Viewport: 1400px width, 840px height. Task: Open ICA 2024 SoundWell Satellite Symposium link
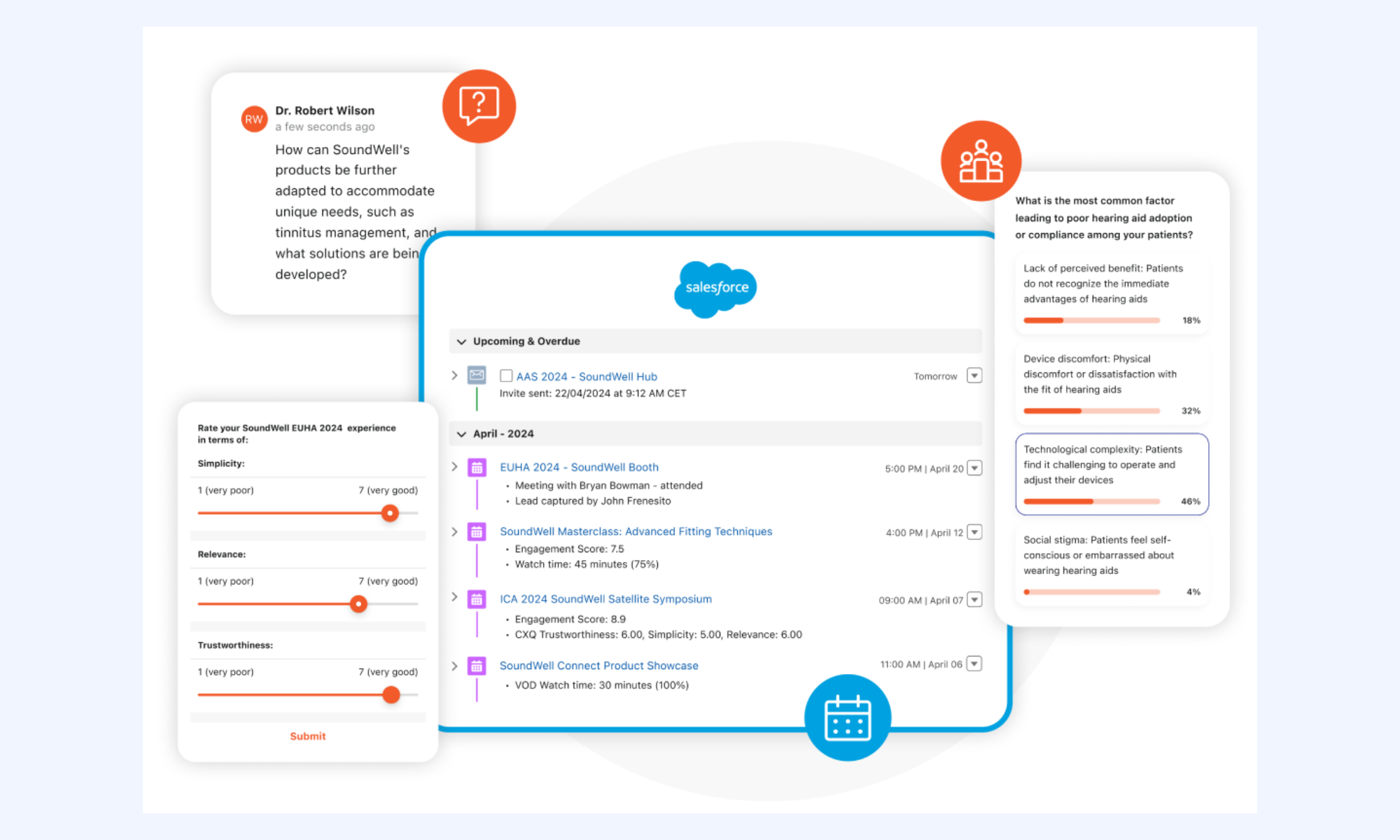click(605, 599)
